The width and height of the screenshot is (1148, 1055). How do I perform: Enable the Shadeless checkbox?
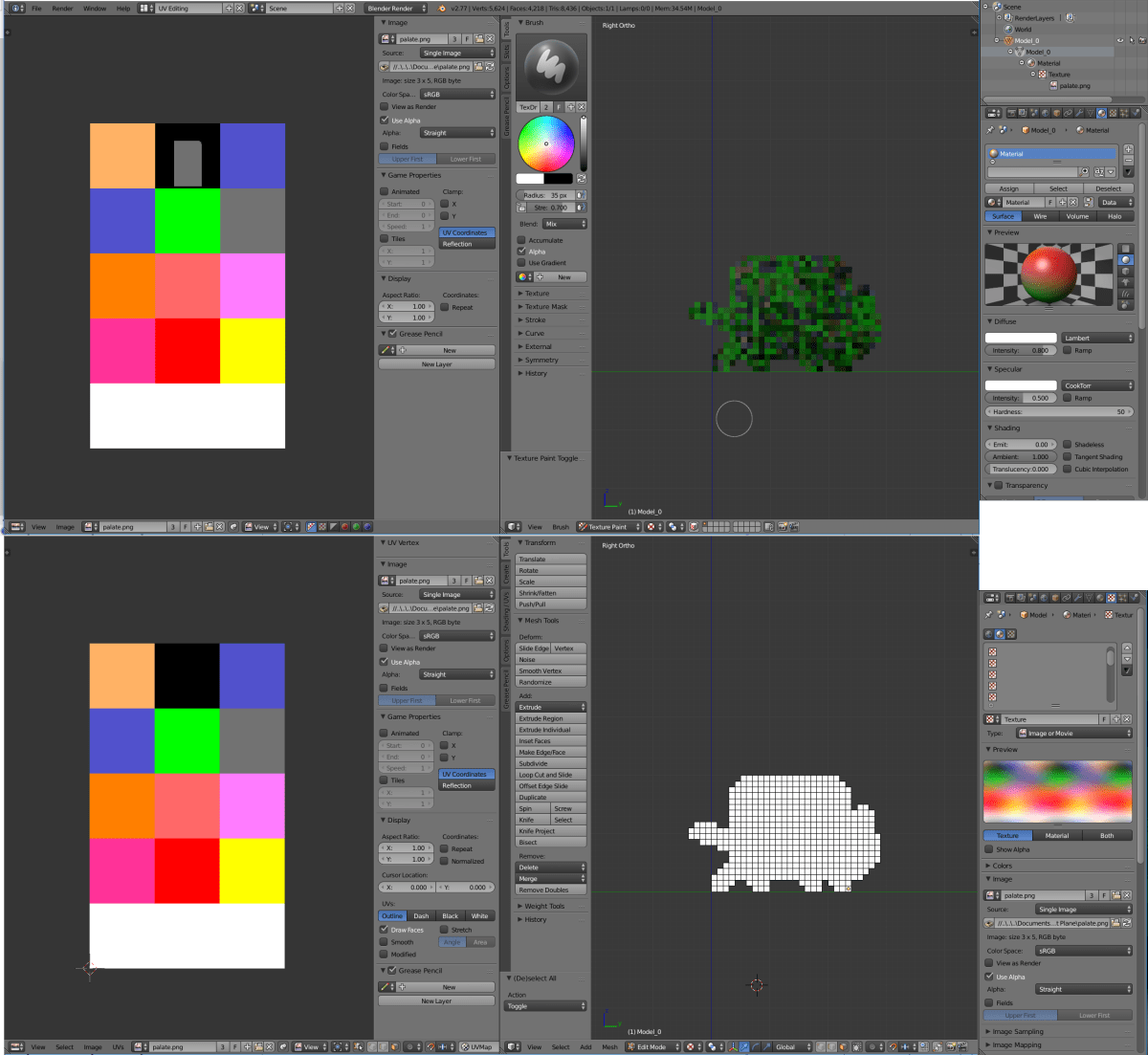(x=1068, y=445)
